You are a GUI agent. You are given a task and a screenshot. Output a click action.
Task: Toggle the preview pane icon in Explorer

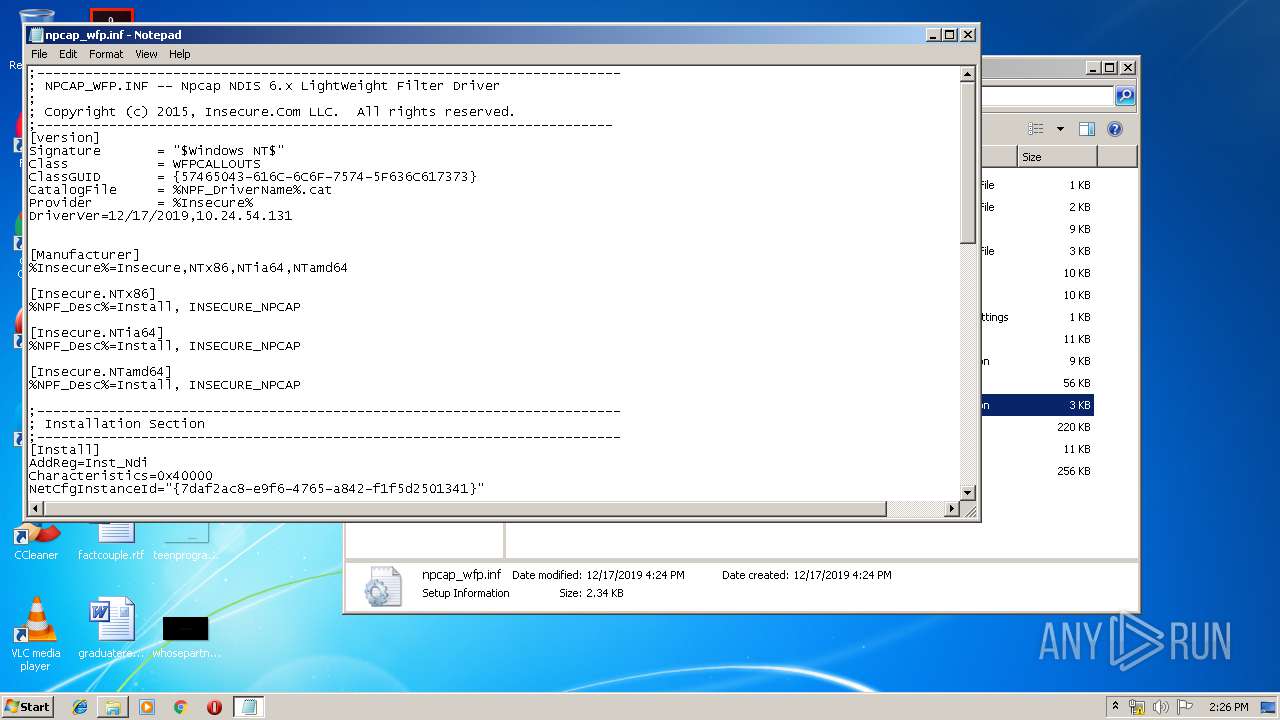click(1087, 129)
